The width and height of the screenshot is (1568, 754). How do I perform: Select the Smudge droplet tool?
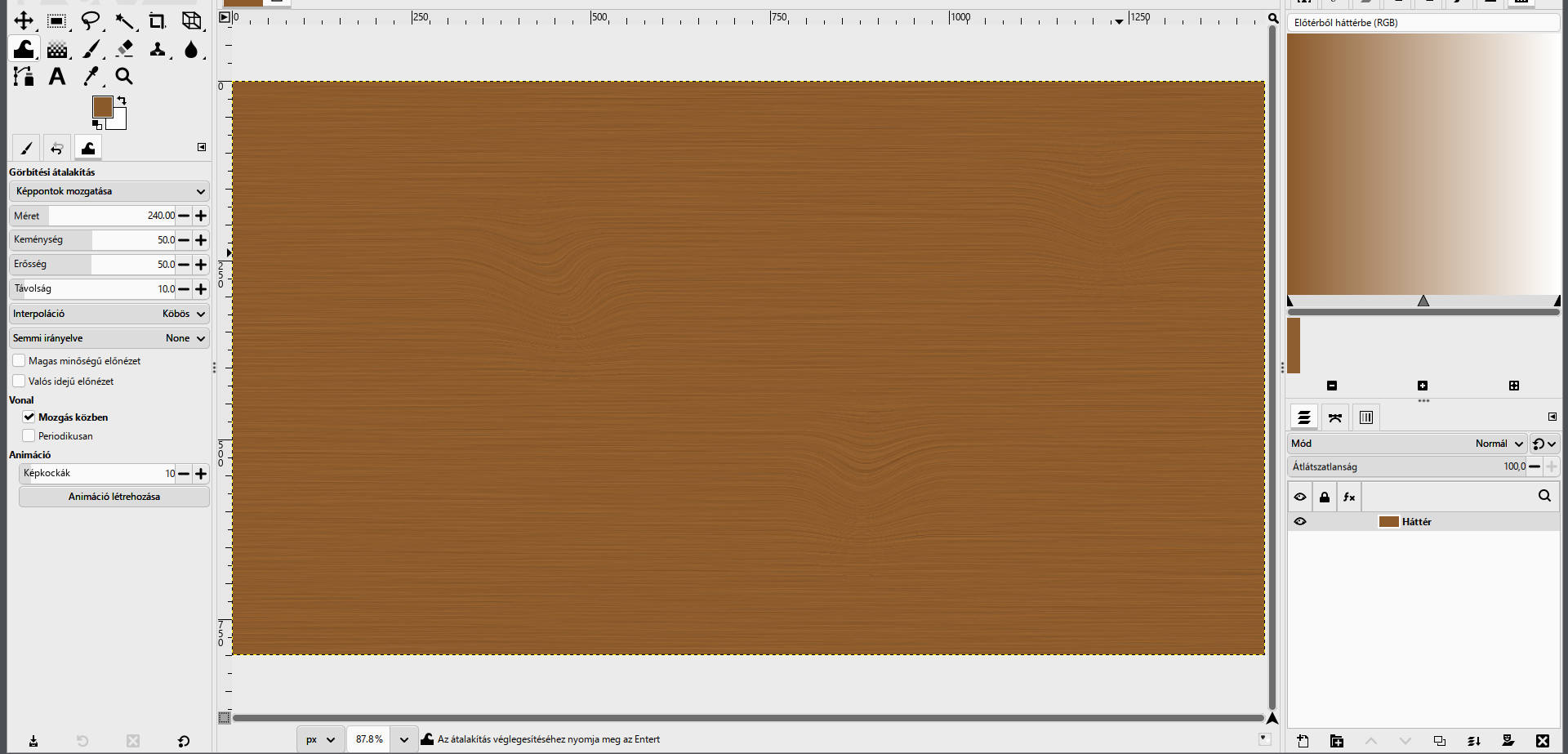pyautogui.click(x=191, y=49)
